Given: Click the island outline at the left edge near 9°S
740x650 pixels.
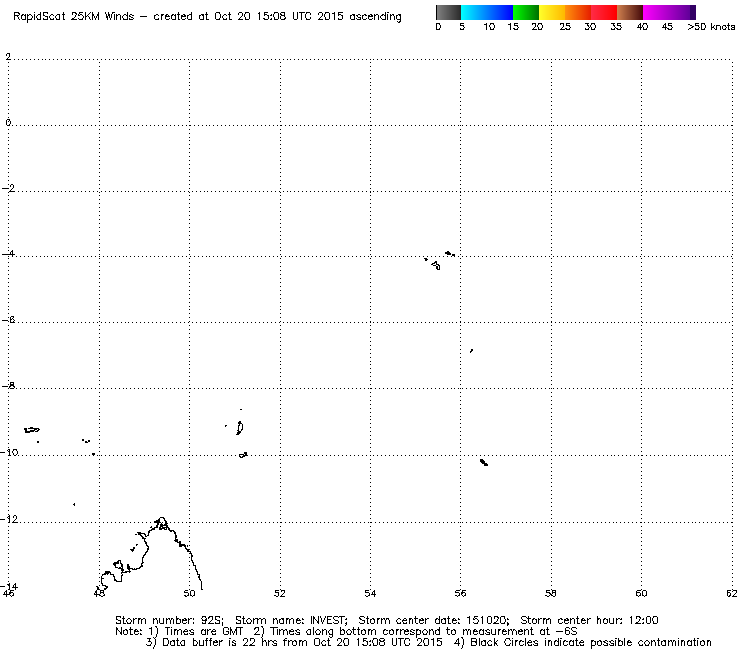Looking at the screenshot, I should click(32, 430).
